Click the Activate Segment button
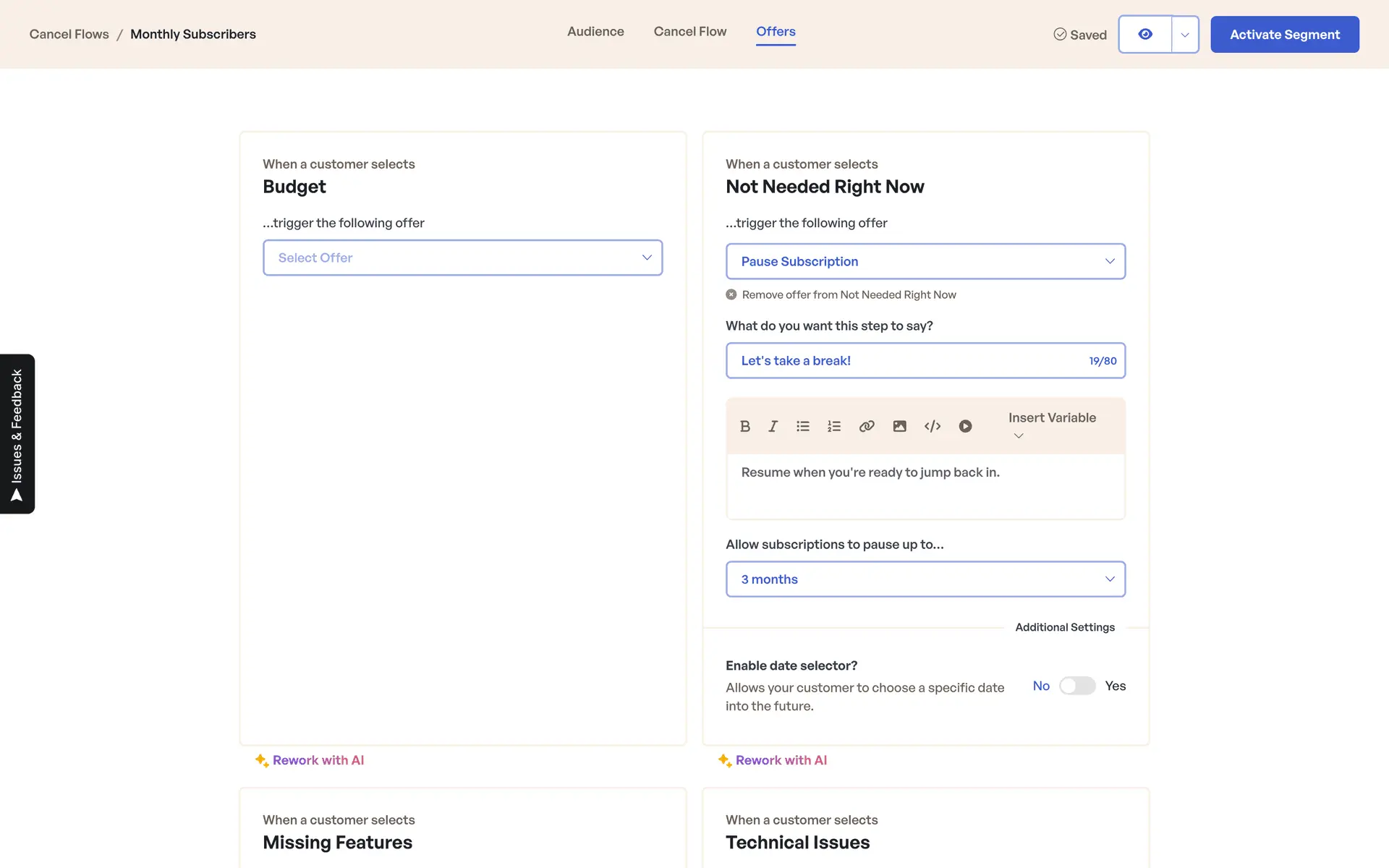The image size is (1389, 868). [1284, 34]
